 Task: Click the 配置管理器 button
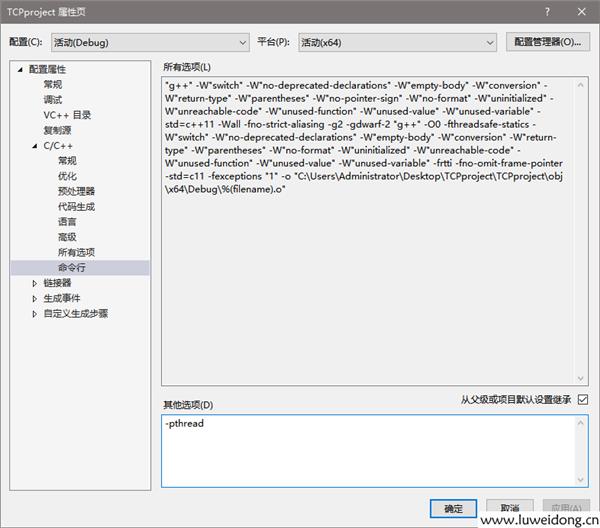[x=546, y=42]
